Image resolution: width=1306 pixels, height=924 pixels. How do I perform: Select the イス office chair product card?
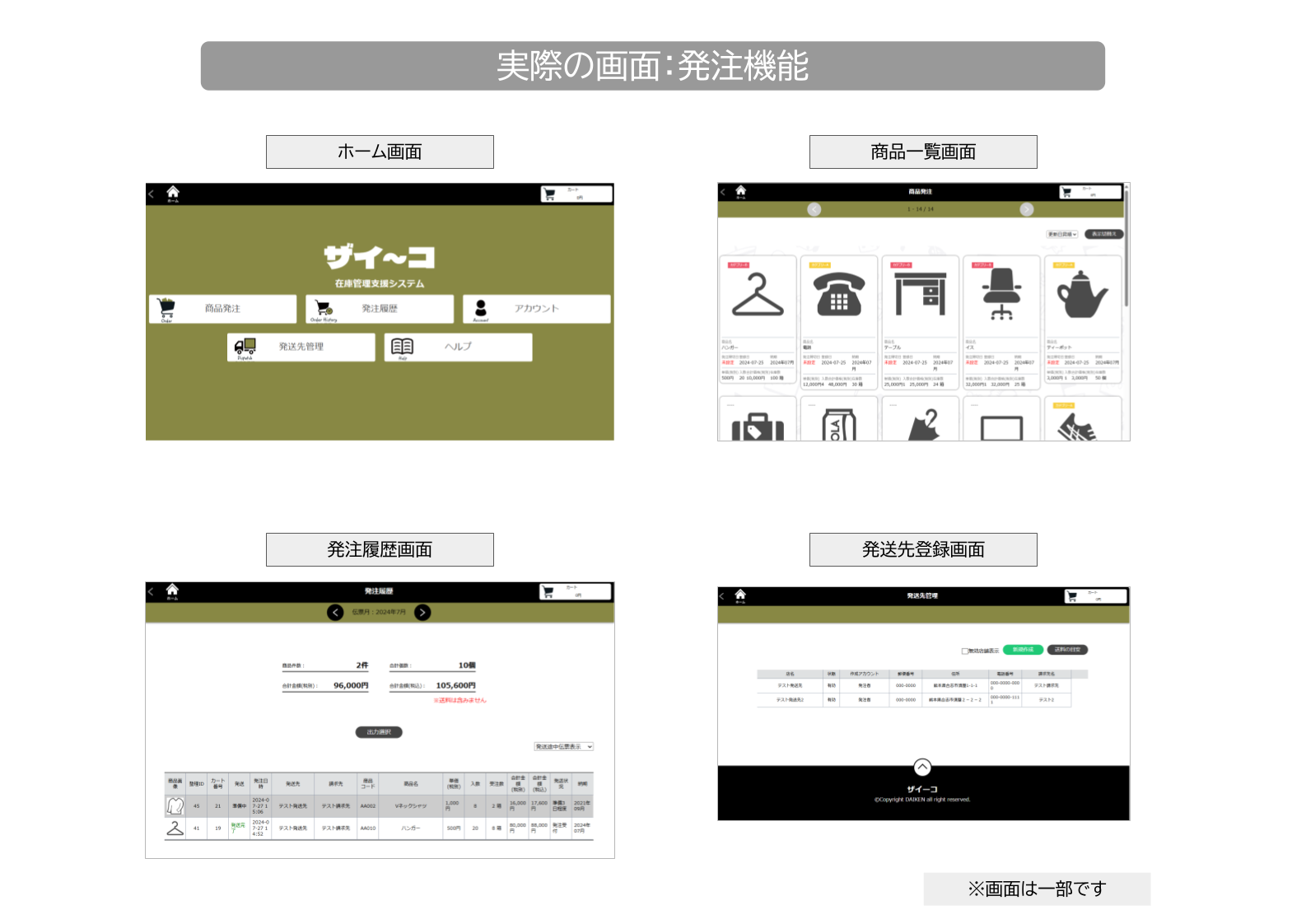(1001, 323)
